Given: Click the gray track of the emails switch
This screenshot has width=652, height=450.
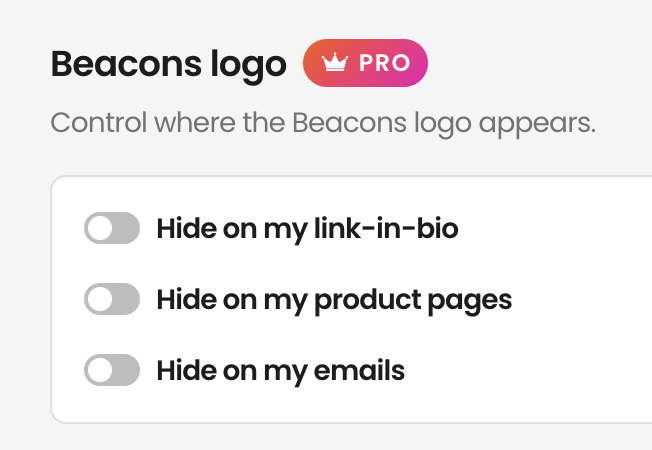Looking at the screenshot, I should tap(126, 370).
